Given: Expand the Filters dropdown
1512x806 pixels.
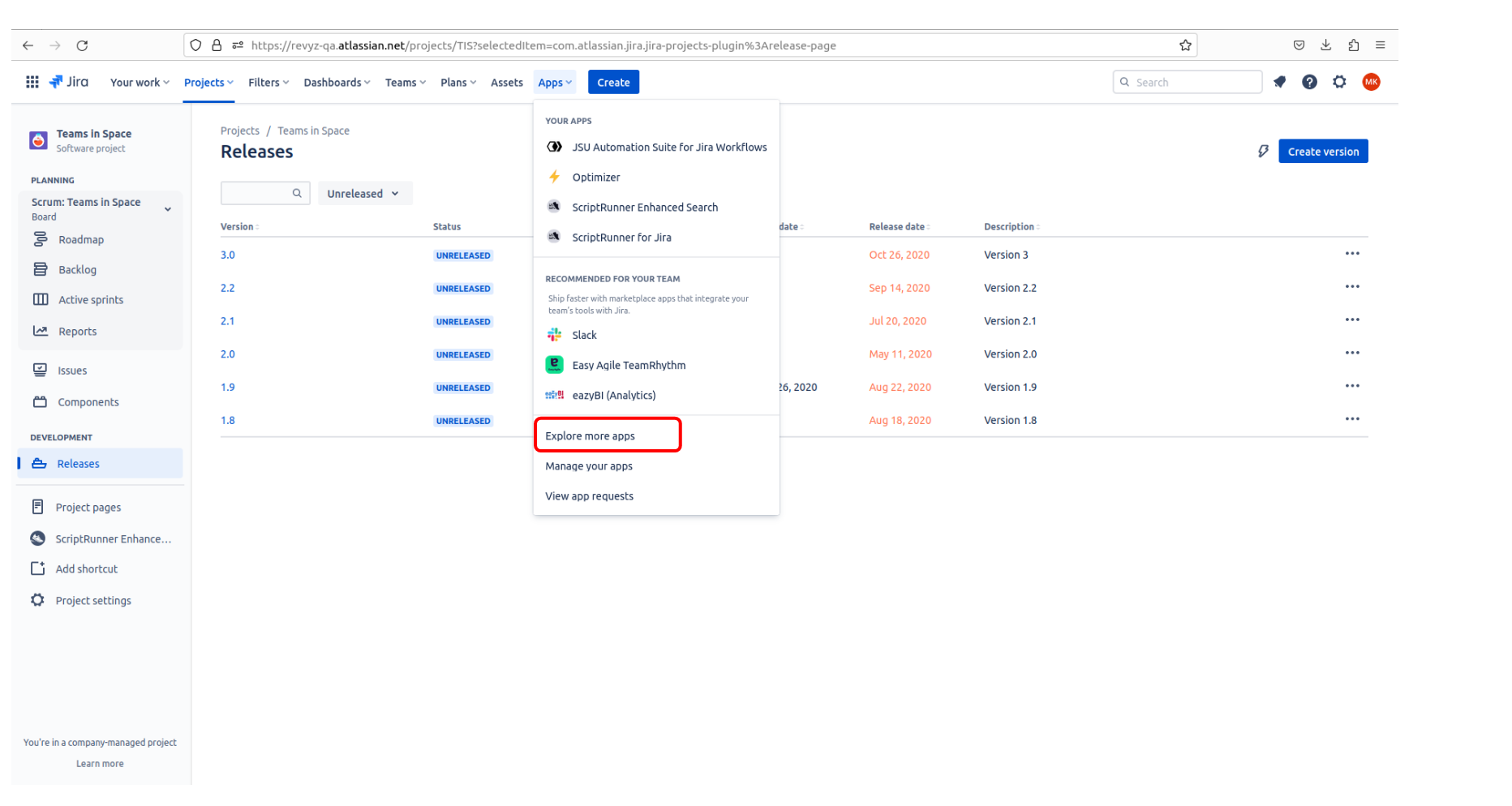Looking at the screenshot, I should pos(268,83).
